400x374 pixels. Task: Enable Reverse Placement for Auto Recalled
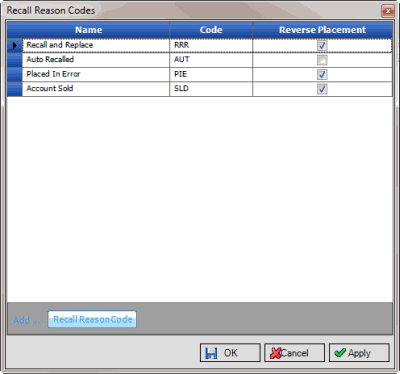point(322,60)
